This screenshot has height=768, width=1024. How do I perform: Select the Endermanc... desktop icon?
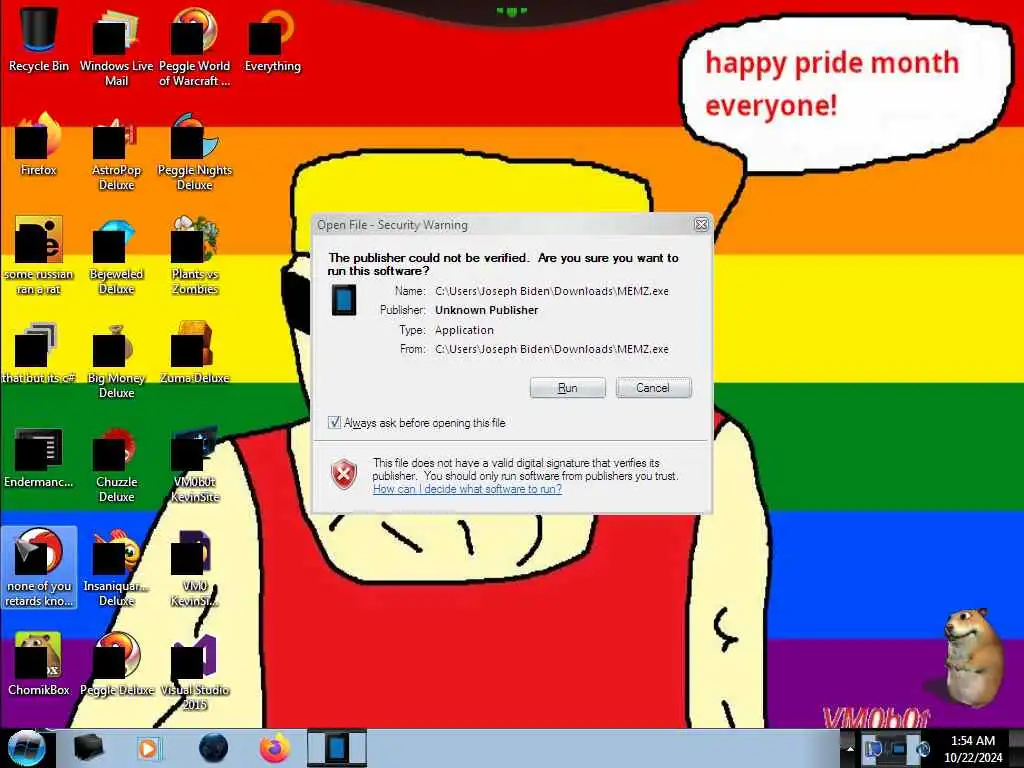pyautogui.click(x=39, y=457)
